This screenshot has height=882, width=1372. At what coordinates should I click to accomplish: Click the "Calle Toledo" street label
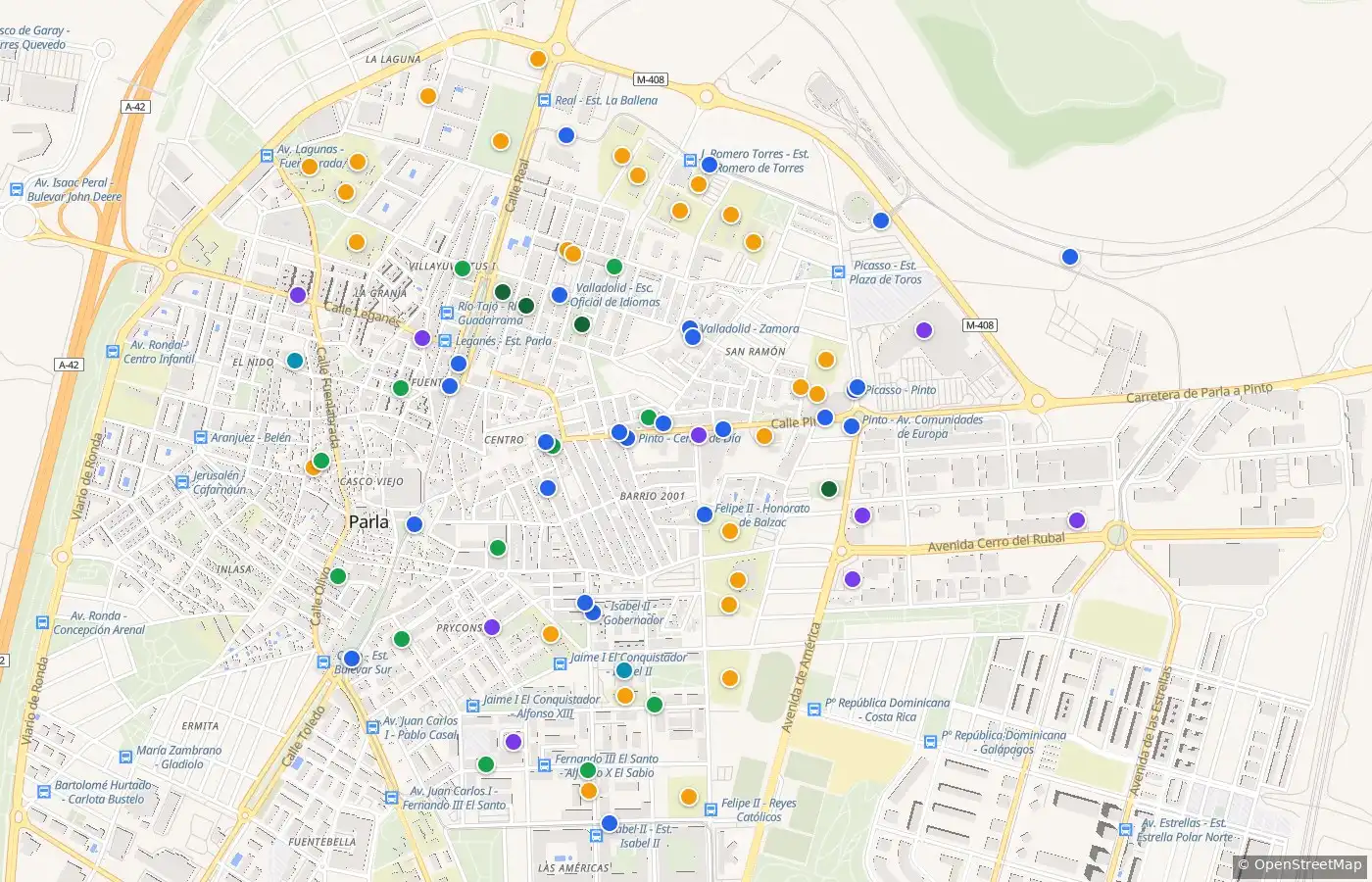point(303,736)
